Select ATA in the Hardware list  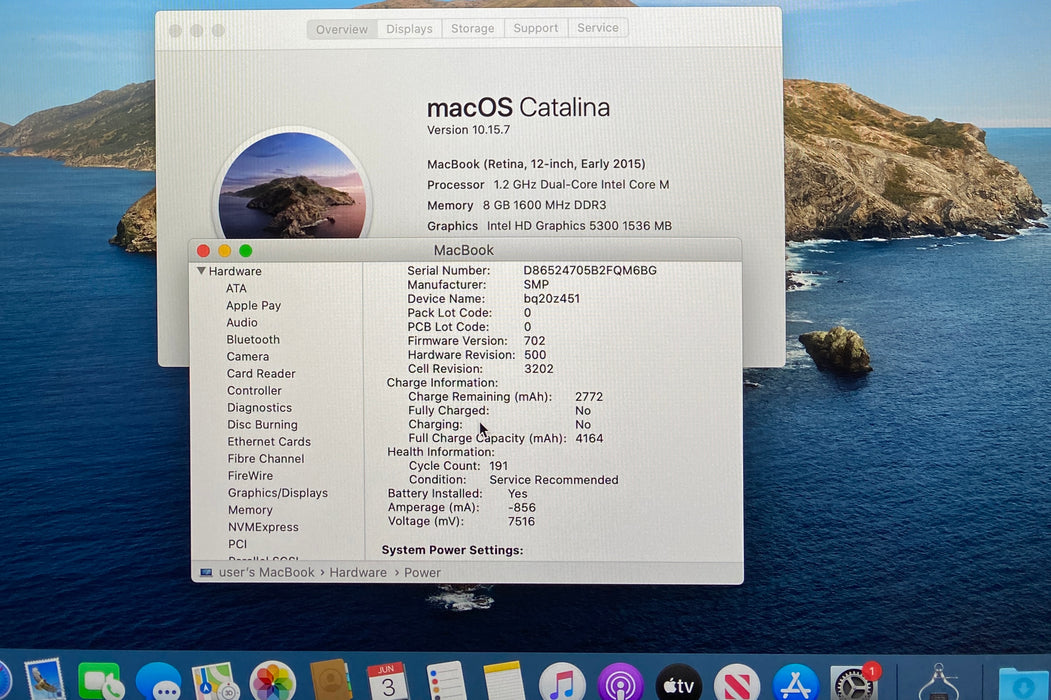click(236, 288)
